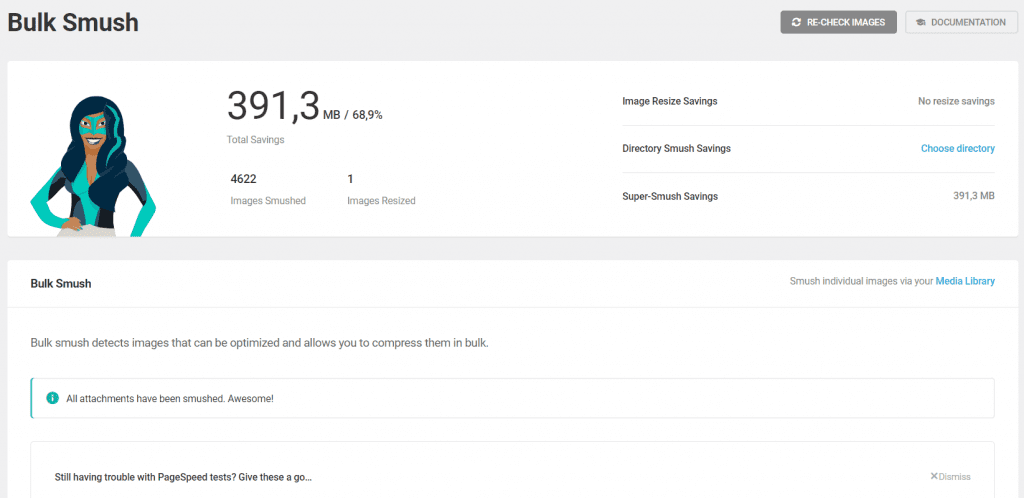
Task: Open the Choose directory link
Action: click(957, 148)
